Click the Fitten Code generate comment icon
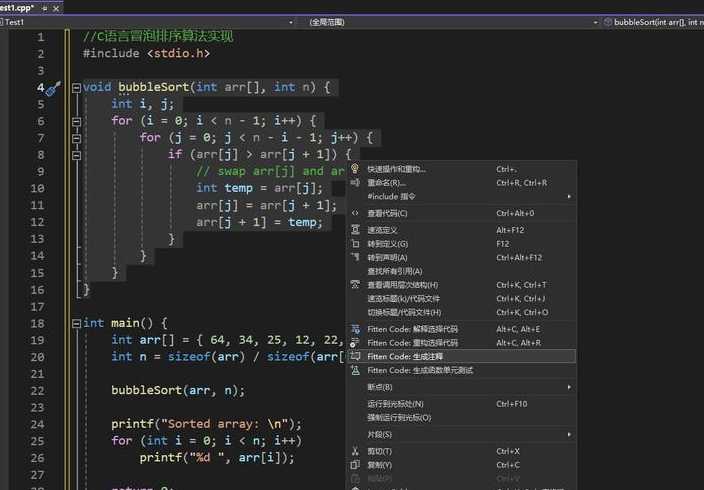 tap(355, 356)
